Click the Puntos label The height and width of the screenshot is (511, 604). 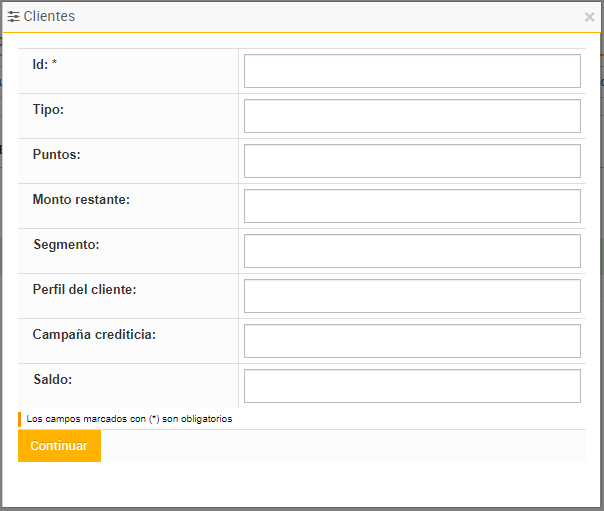tap(56, 154)
